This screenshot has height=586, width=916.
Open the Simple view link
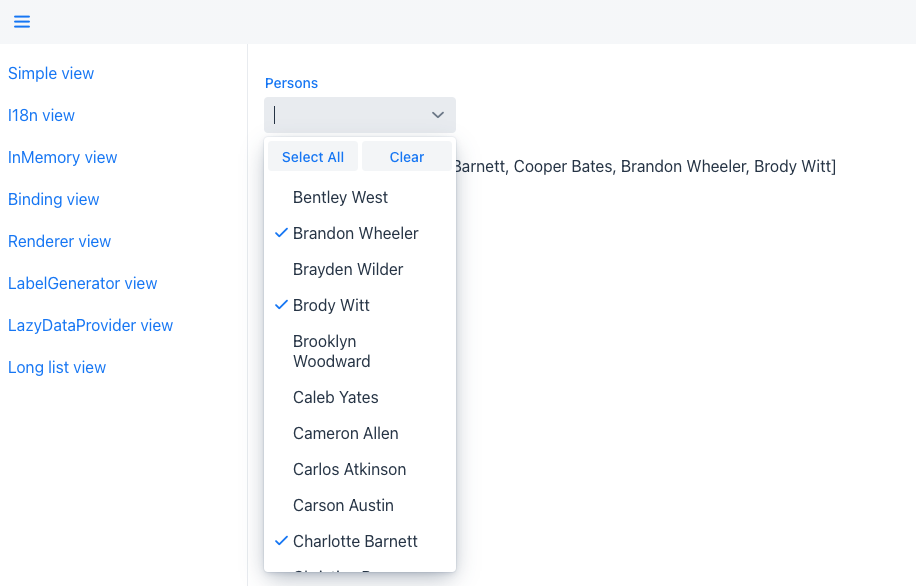tap(51, 73)
